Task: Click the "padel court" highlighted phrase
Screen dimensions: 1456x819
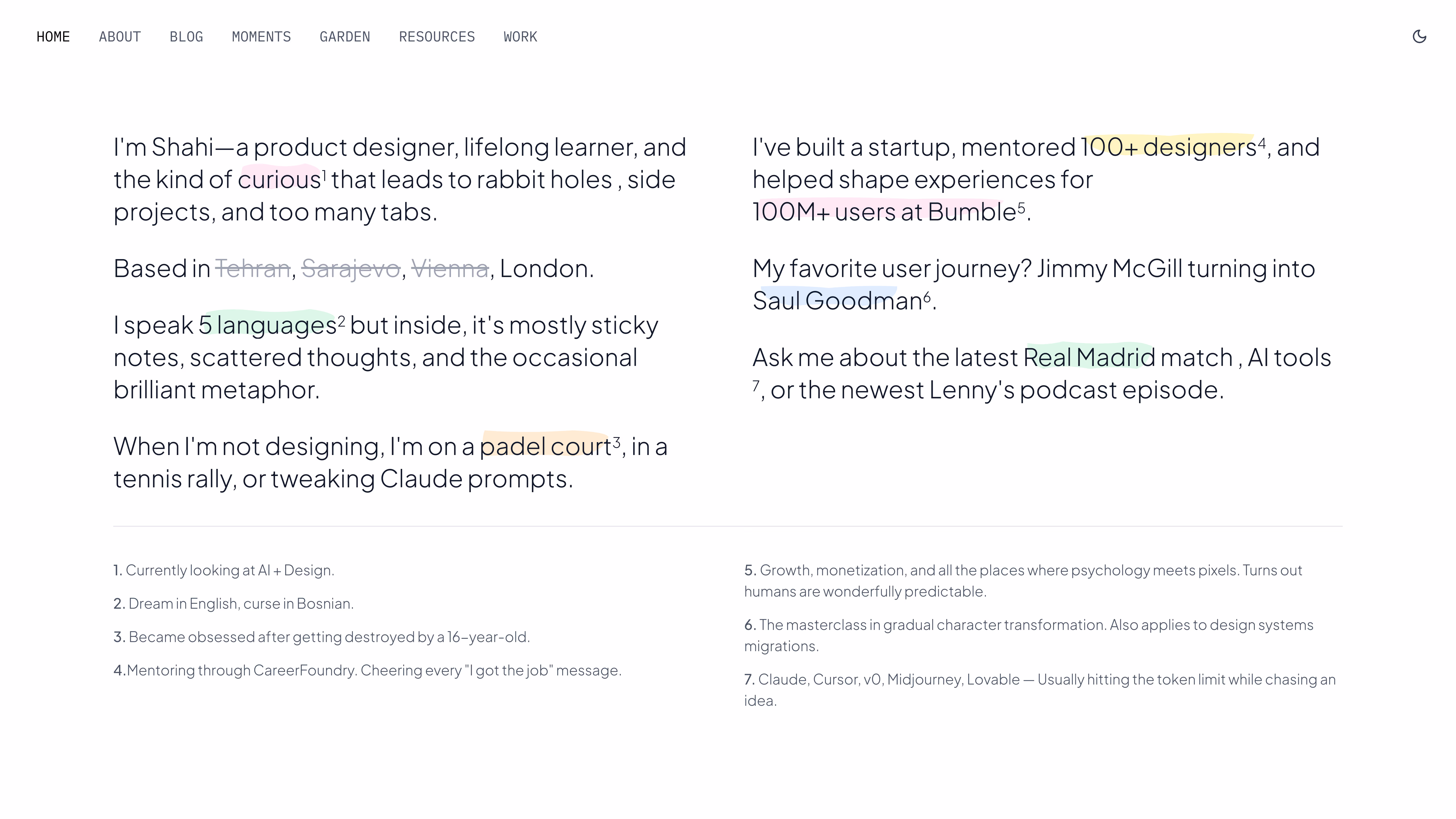Action: click(x=545, y=446)
